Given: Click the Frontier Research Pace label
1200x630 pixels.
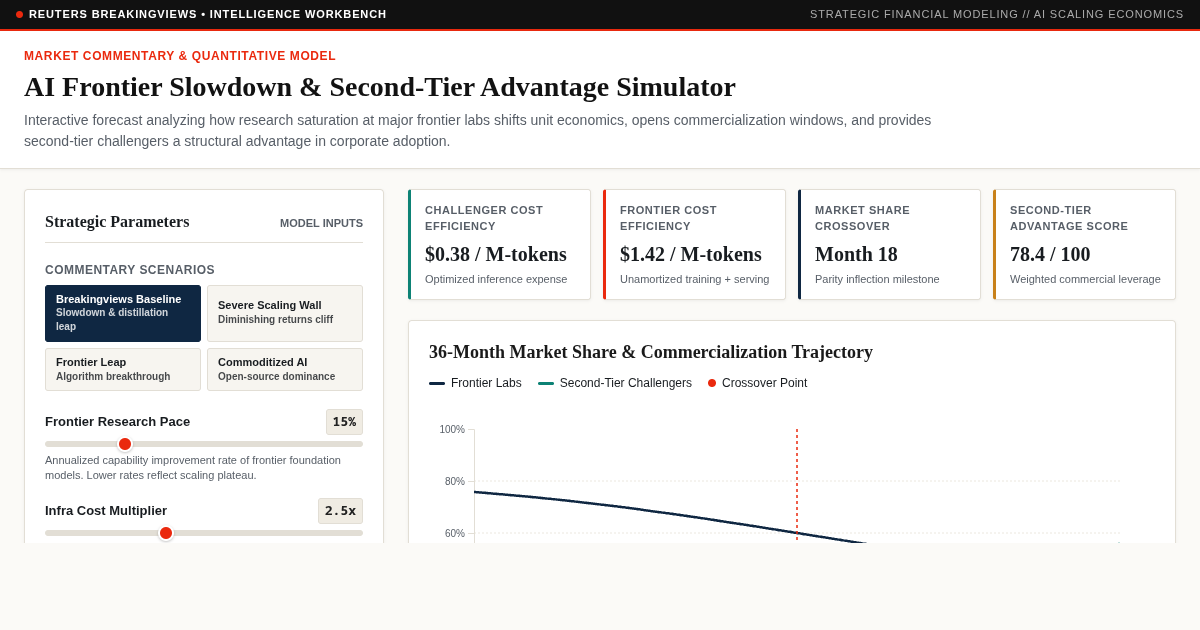Looking at the screenshot, I should 117,422.
